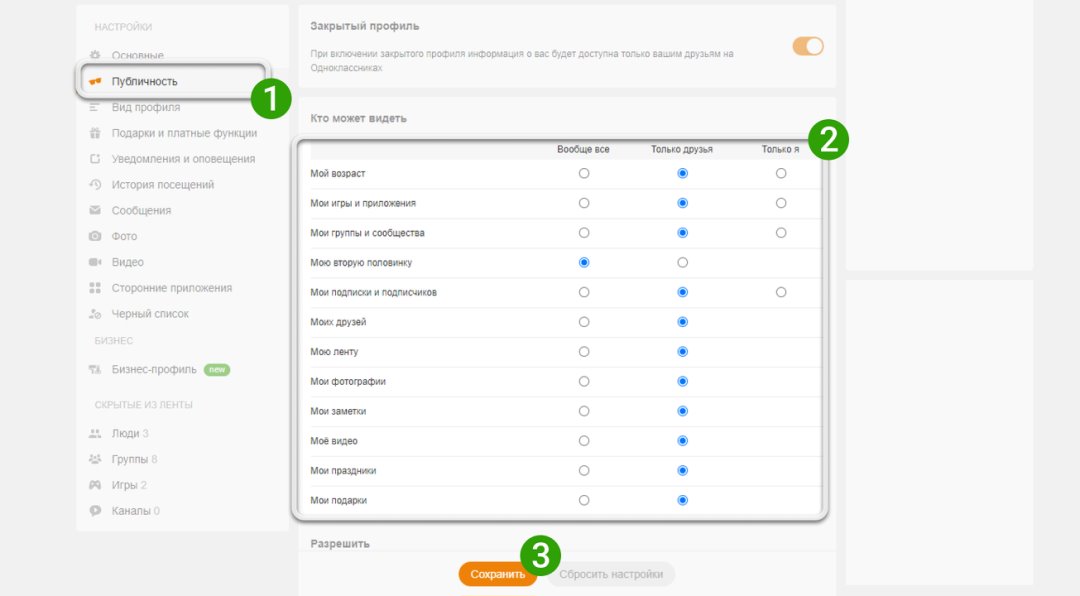Click the gamepad icon for Игры

[x=95, y=485]
